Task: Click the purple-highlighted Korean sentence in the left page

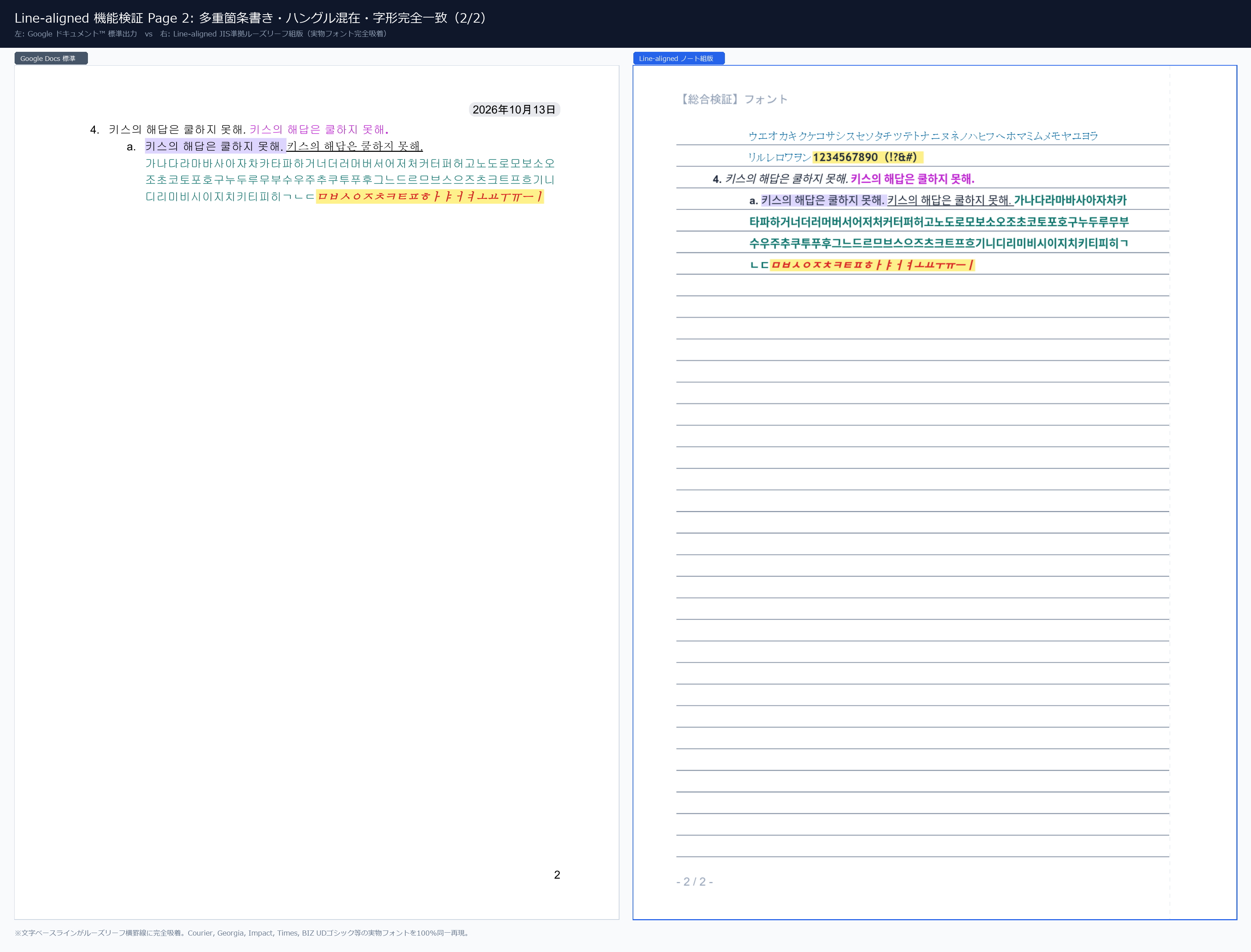Action: coord(215,146)
